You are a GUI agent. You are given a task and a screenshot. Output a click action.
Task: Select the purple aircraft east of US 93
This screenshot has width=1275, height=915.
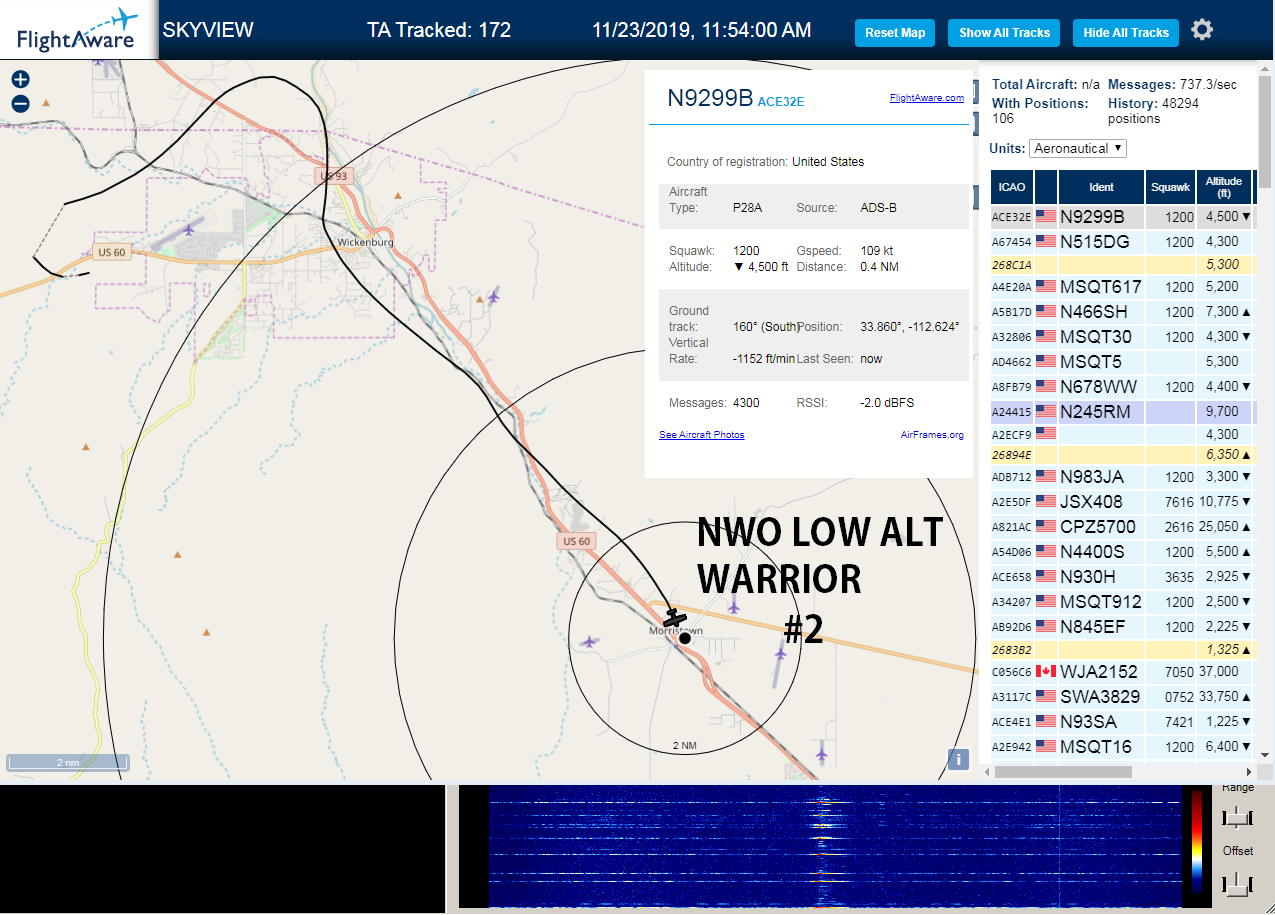(x=492, y=296)
